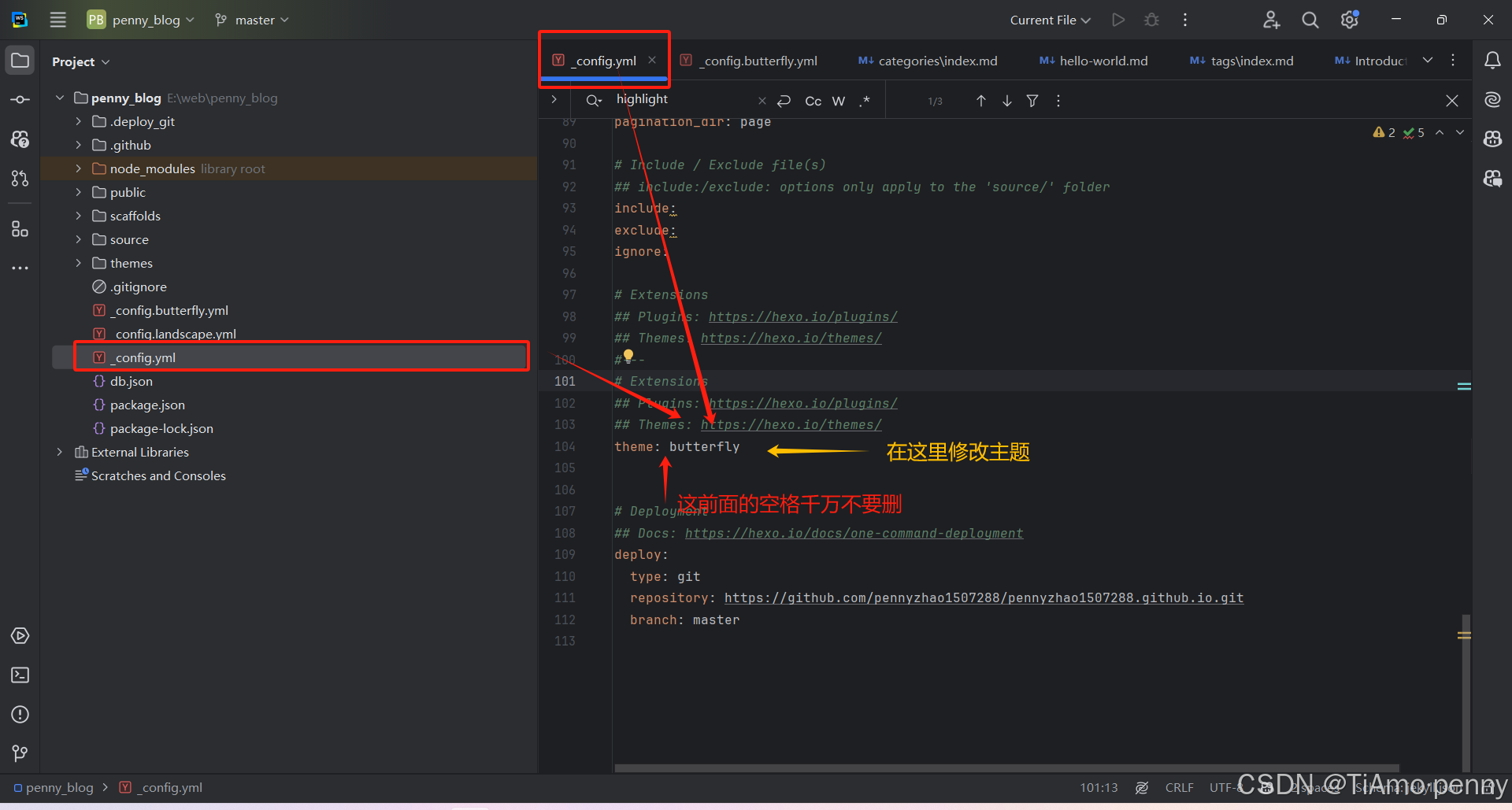Switch to hello-world.md tab
Viewport: 1512px width, 810px height.
1102,61
